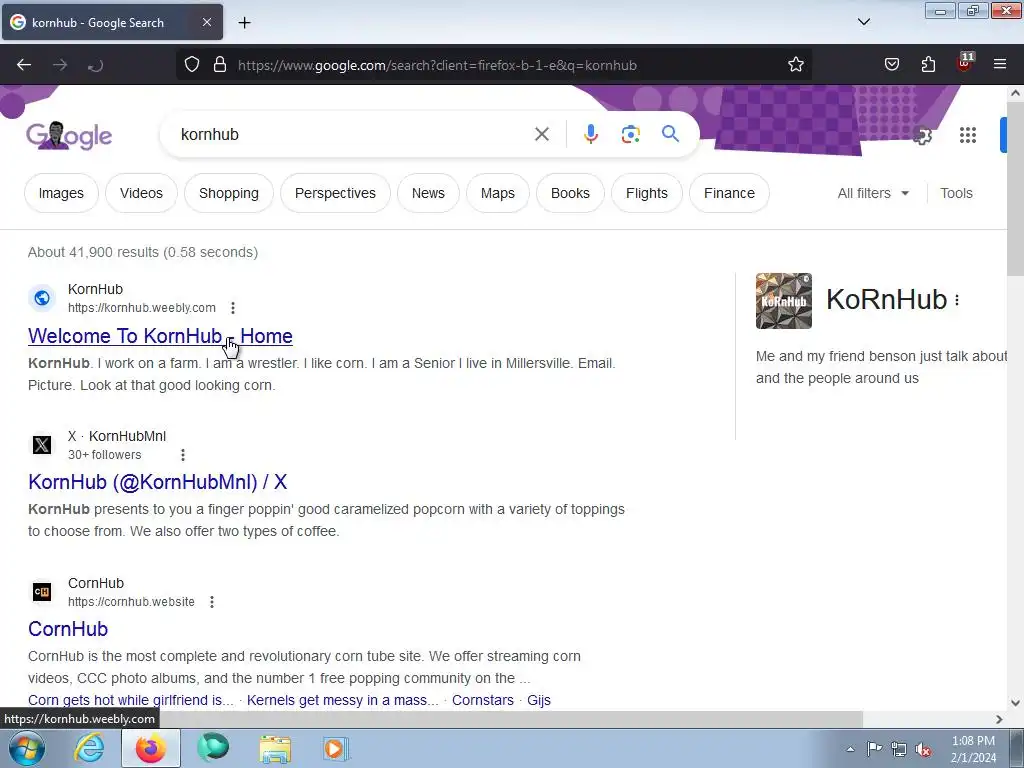
Task: Search by image with Google Lens
Action: click(x=630, y=135)
